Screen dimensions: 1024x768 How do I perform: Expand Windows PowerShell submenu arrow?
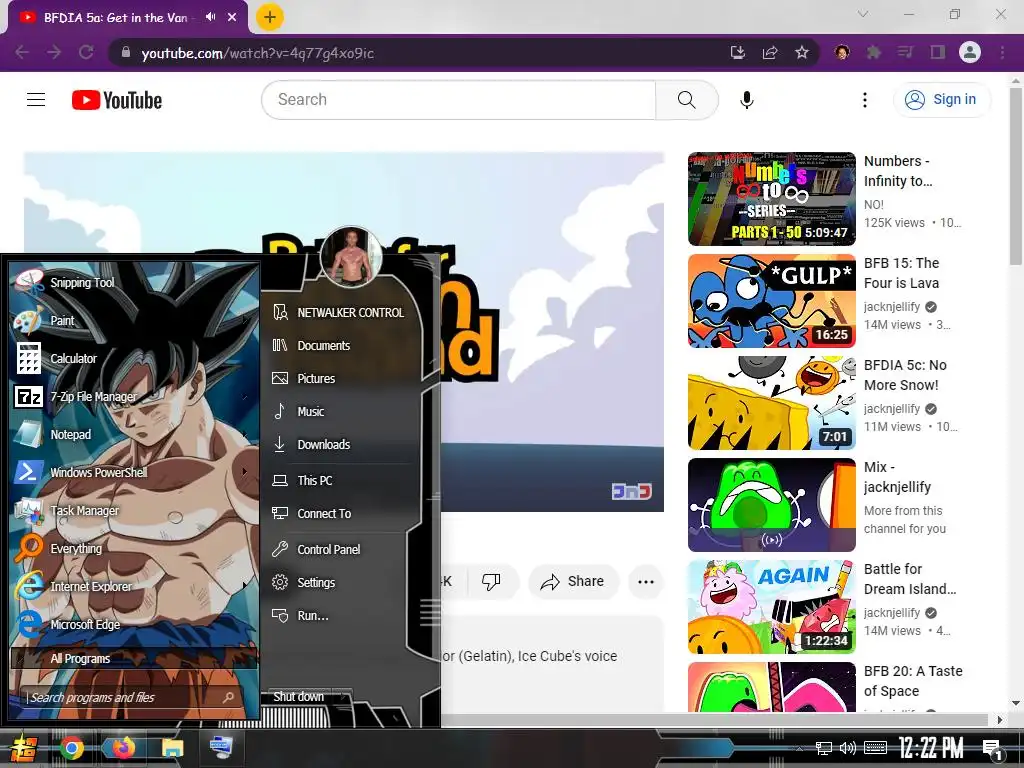tap(245, 472)
